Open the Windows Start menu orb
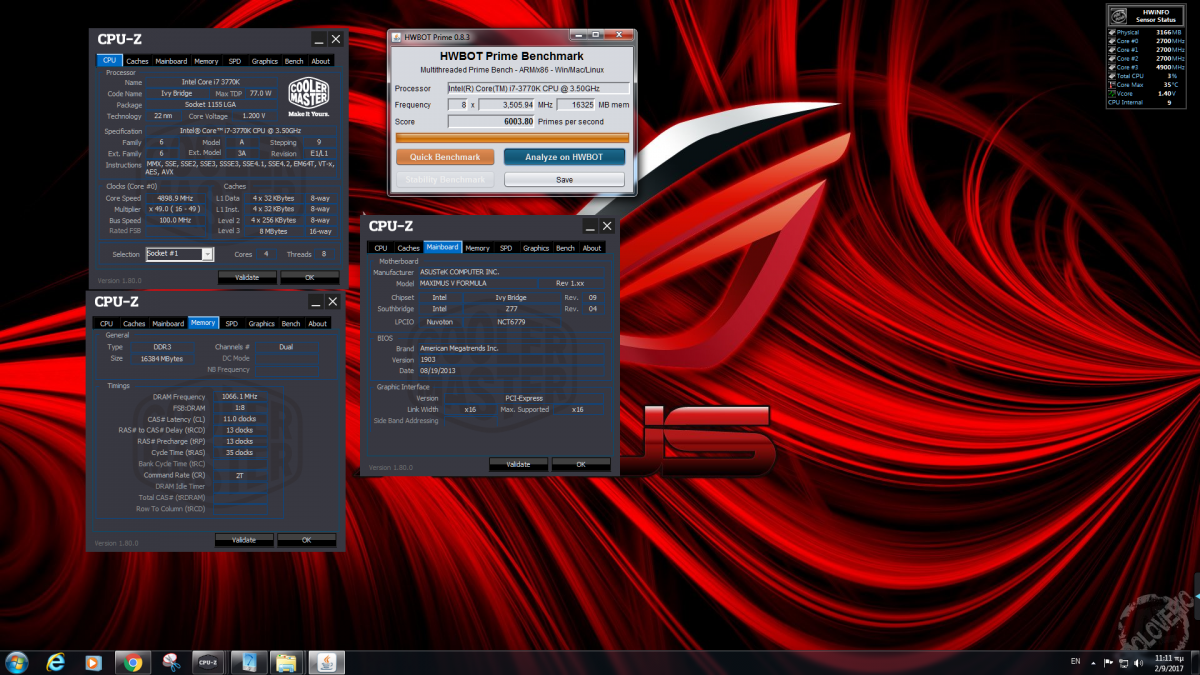This screenshot has width=1200, height=675. [17, 661]
